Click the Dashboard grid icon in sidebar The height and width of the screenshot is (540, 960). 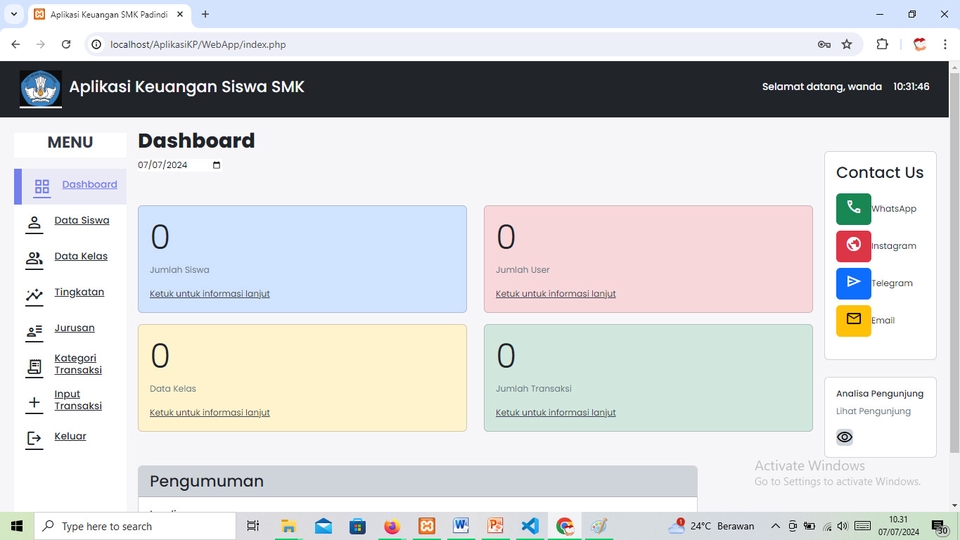(42, 186)
